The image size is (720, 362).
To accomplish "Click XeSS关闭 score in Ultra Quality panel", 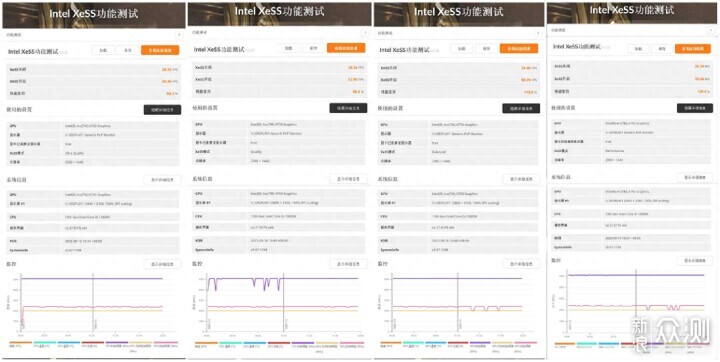I will (169, 70).
